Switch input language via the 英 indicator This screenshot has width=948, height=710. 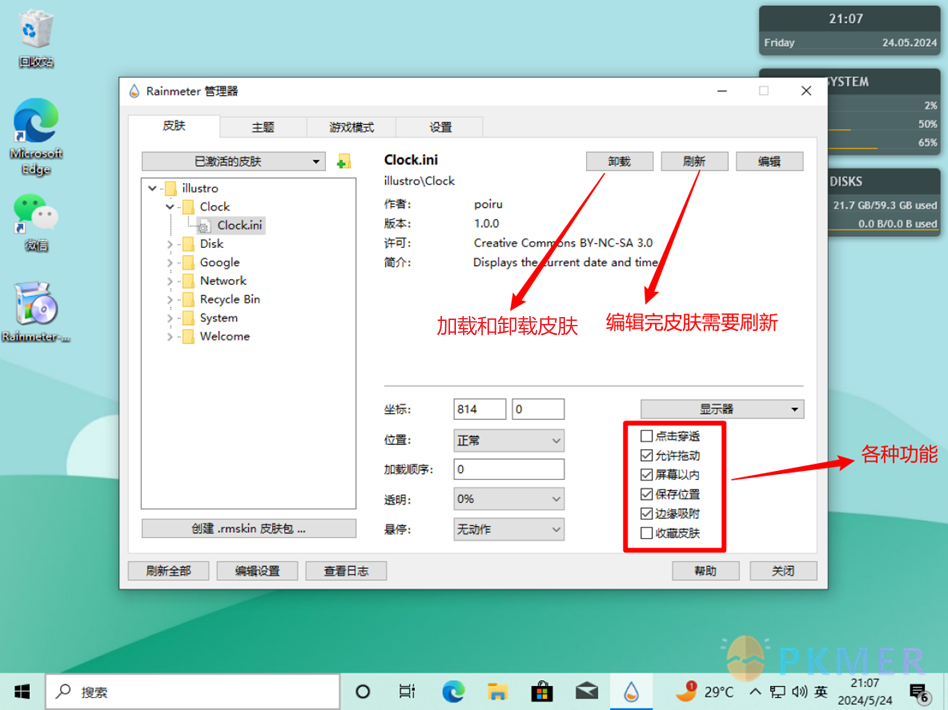(821, 691)
